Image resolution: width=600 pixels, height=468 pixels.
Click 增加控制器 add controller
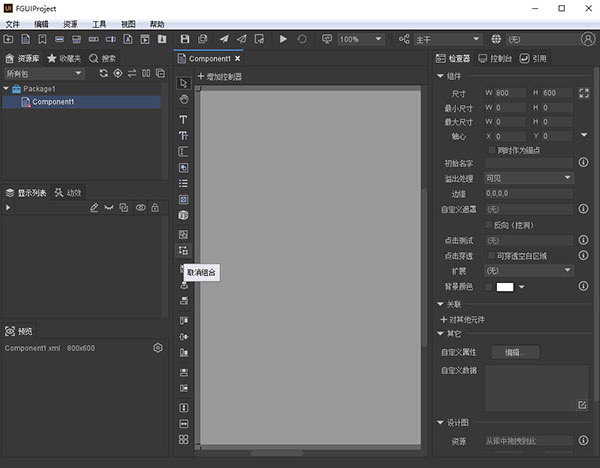coord(220,77)
